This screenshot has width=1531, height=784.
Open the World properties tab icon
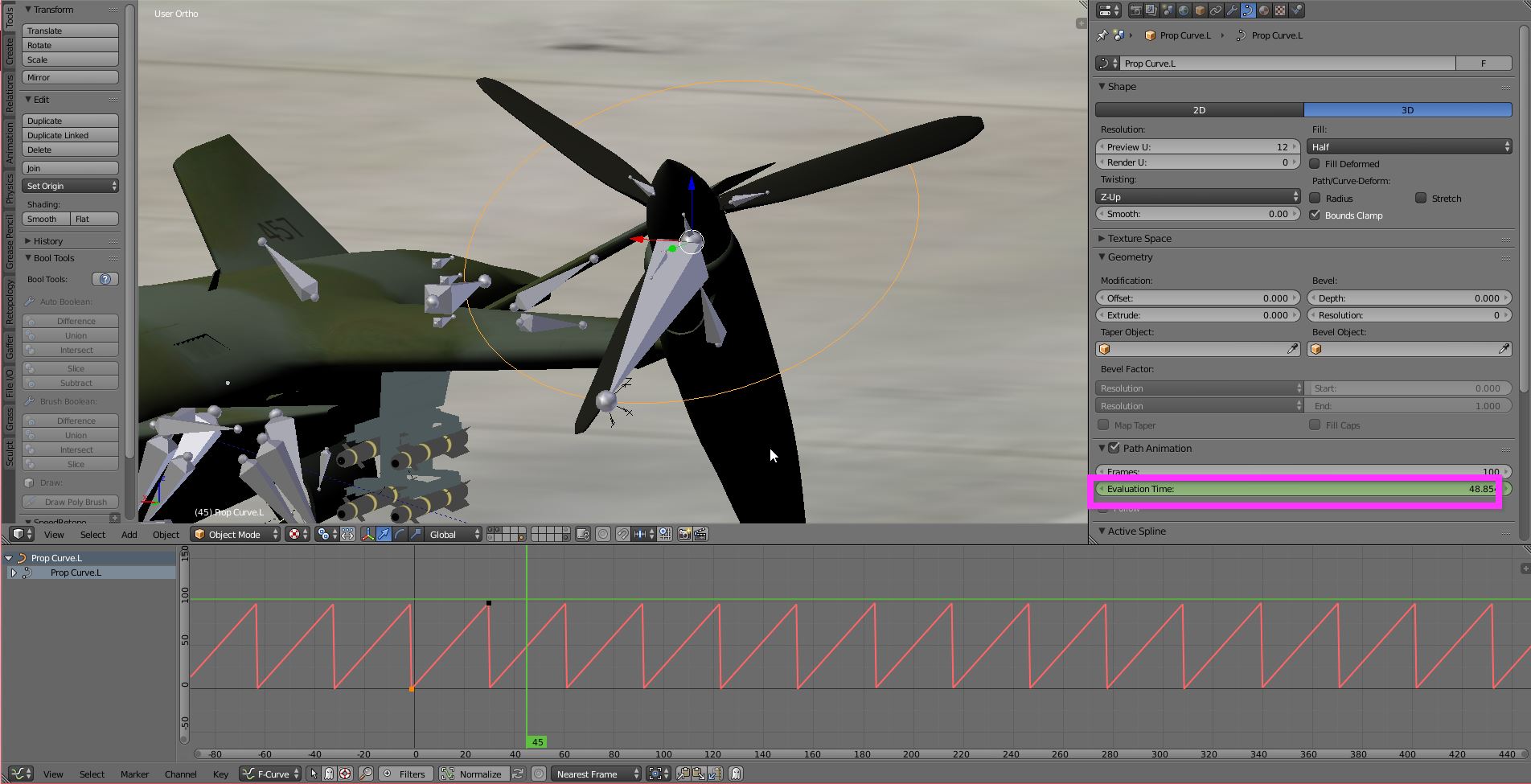coord(1184,10)
